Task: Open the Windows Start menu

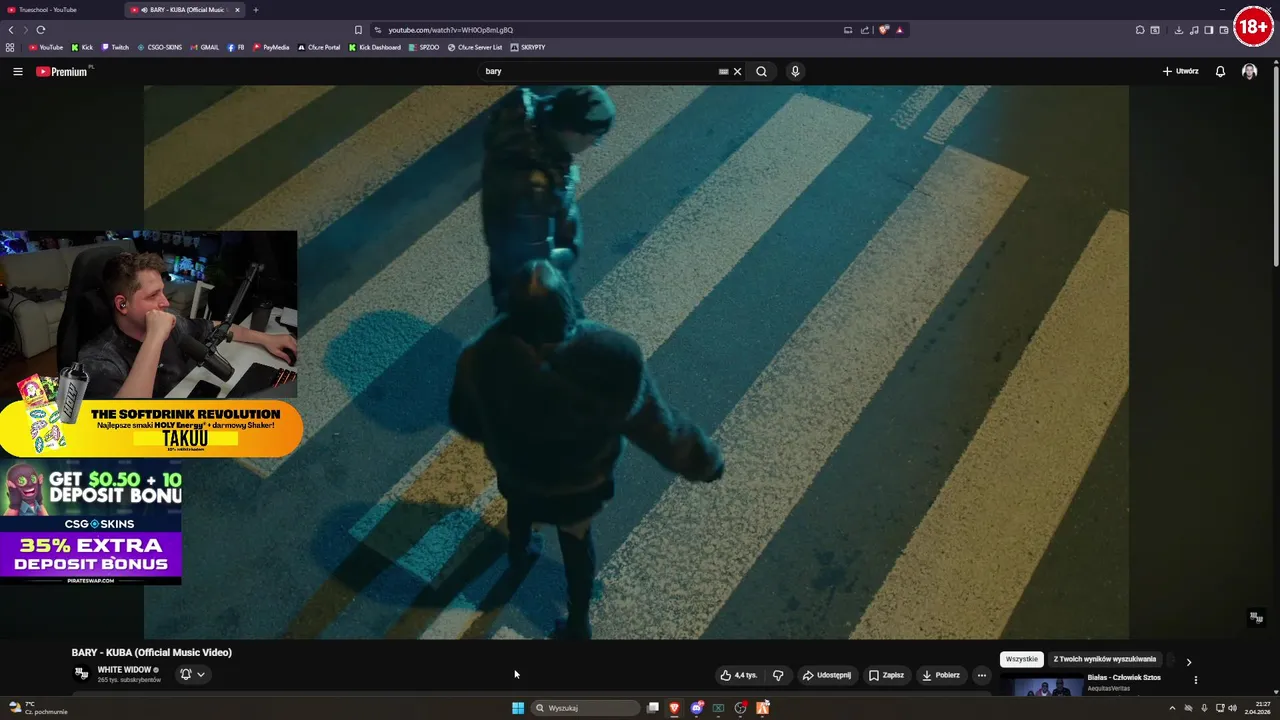Action: [x=518, y=708]
